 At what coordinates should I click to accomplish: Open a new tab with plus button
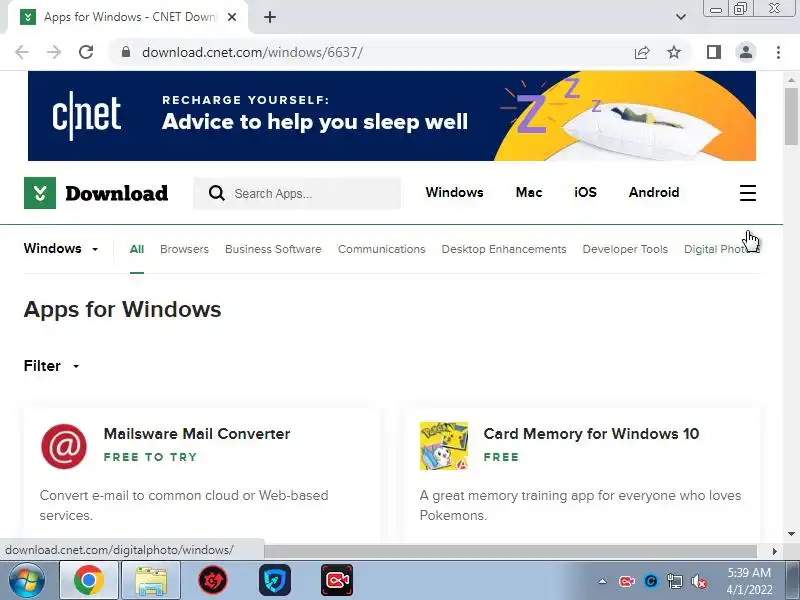[270, 17]
